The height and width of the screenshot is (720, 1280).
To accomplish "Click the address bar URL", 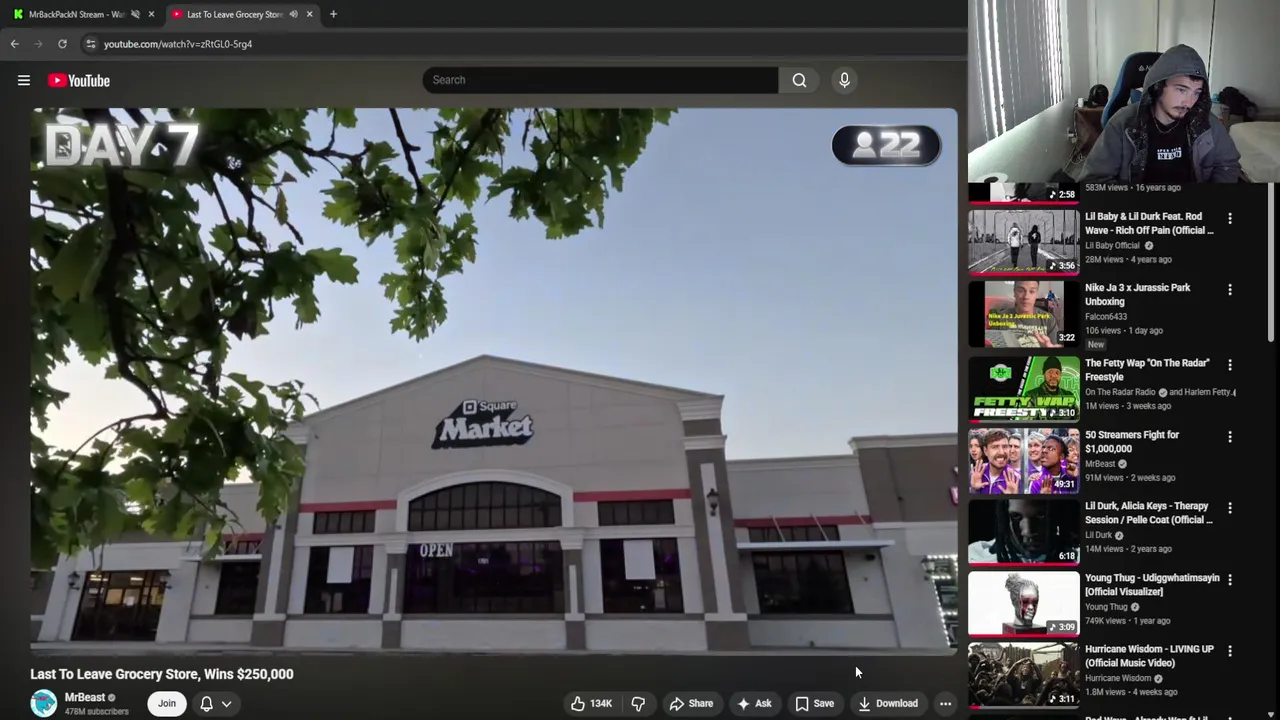I will click(178, 44).
